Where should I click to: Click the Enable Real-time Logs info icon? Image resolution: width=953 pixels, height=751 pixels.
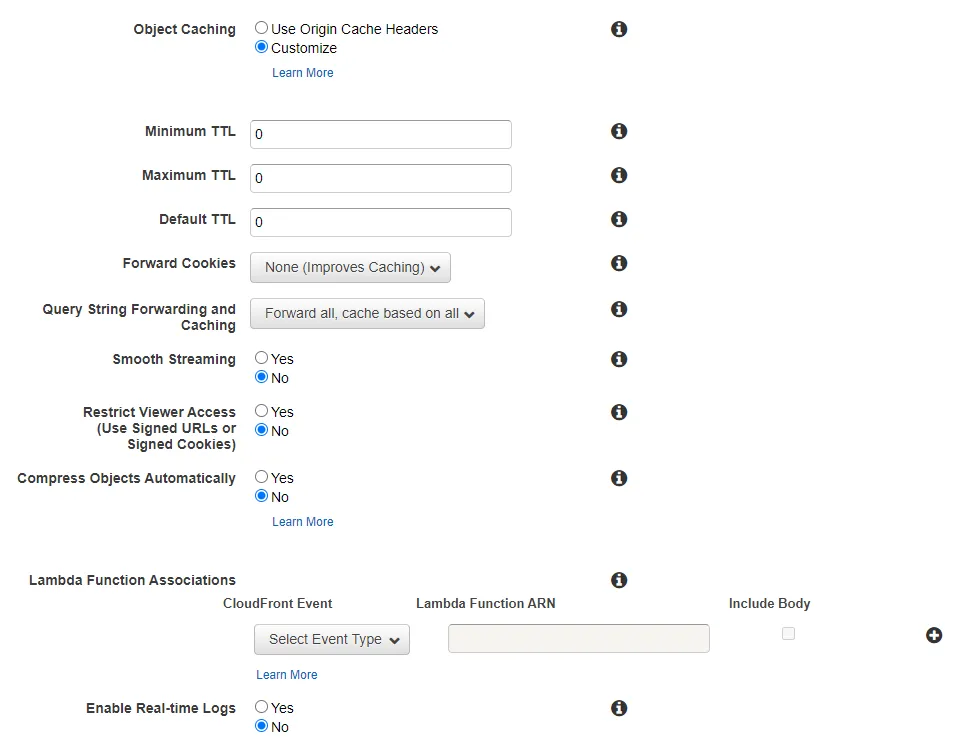coord(619,709)
